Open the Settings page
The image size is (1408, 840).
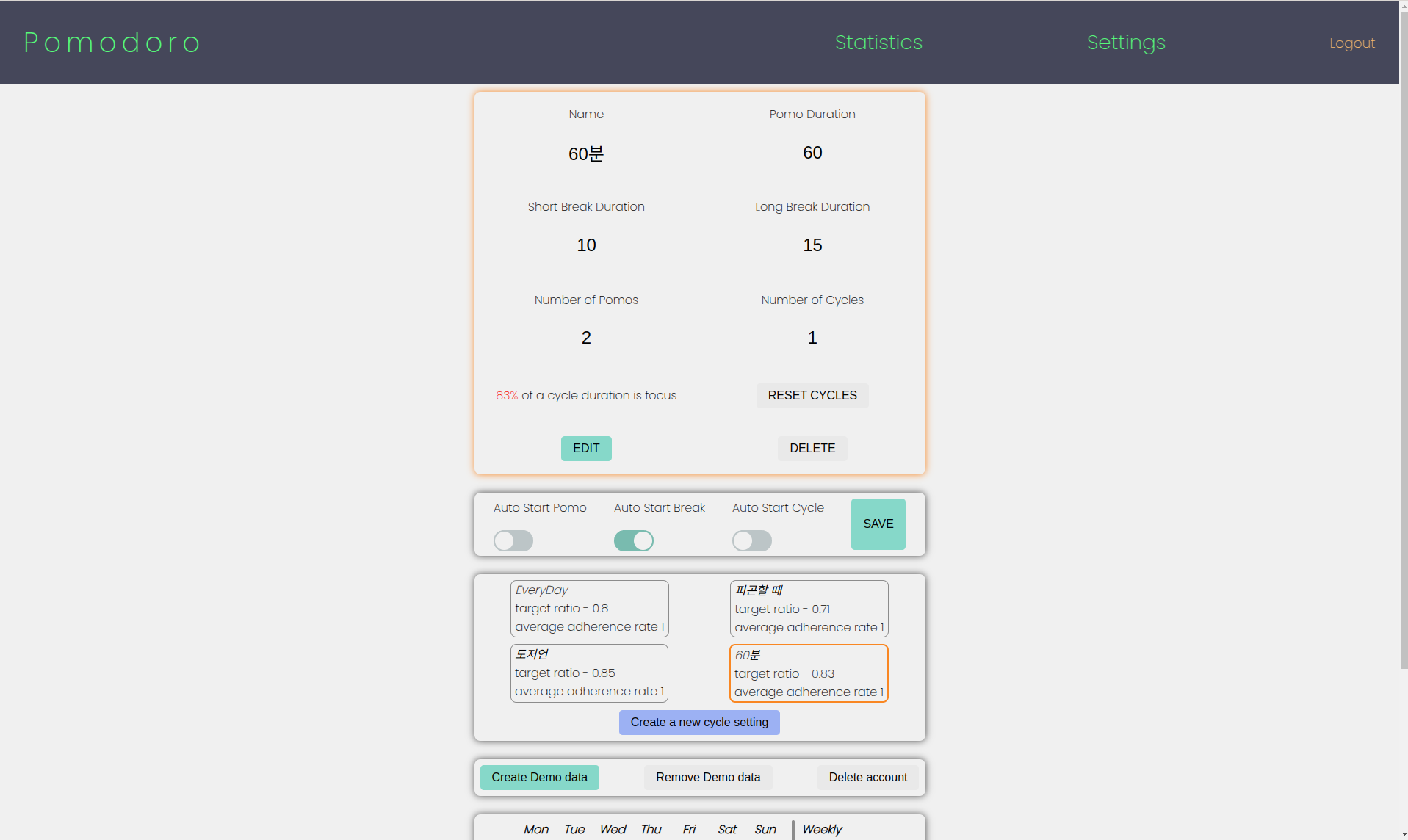pyautogui.click(x=1125, y=43)
